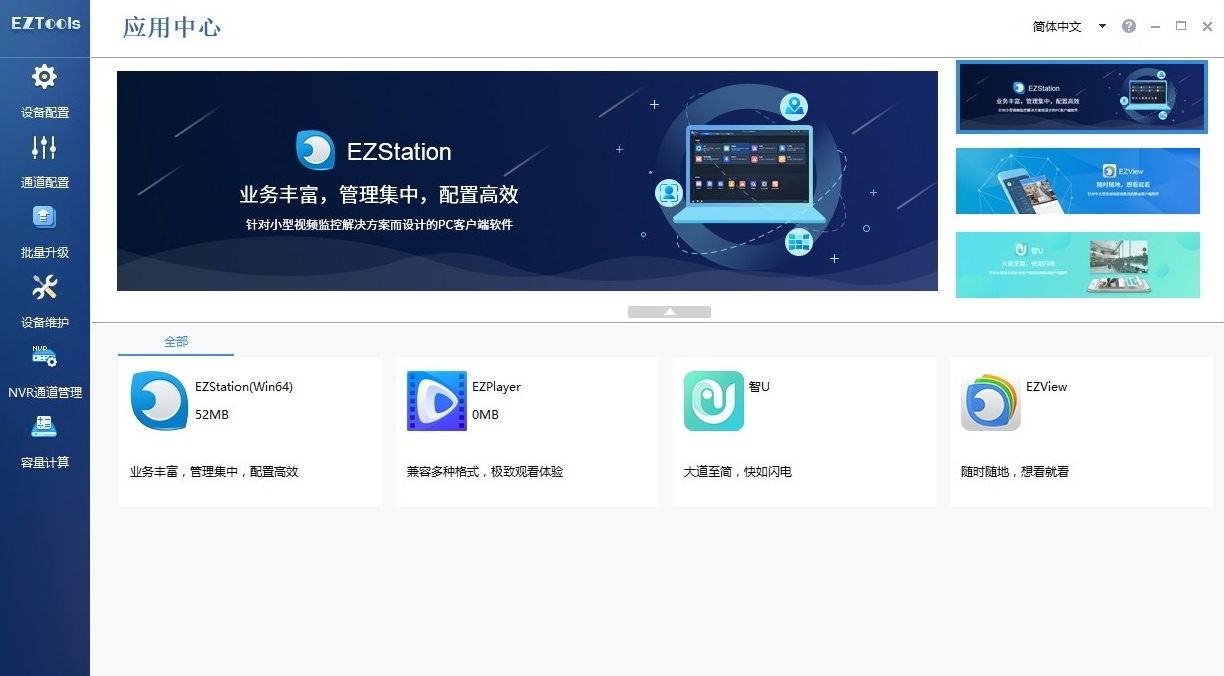This screenshot has width=1224, height=676.
Task: Click the EZStation(Win64) app icon
Action: click(159, 401)
